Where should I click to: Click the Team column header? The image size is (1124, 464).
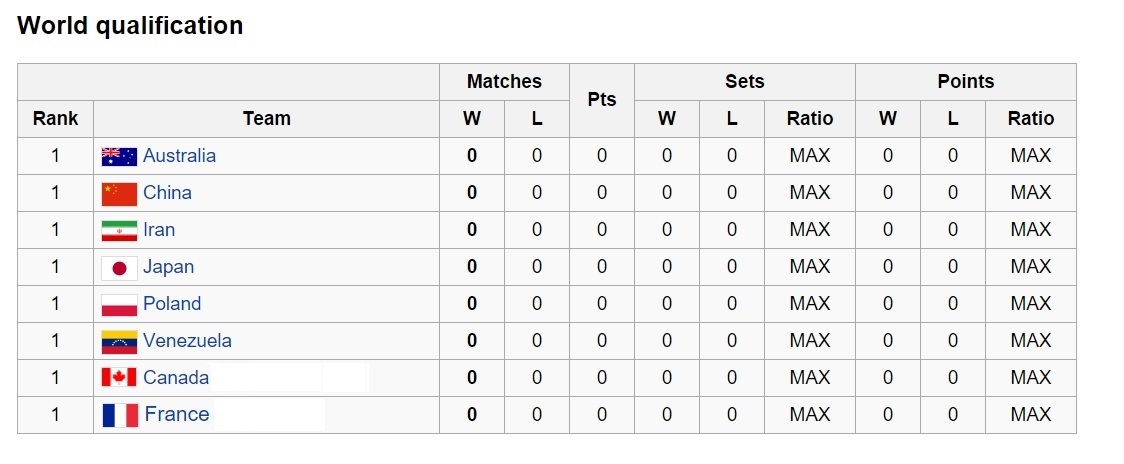266,119
